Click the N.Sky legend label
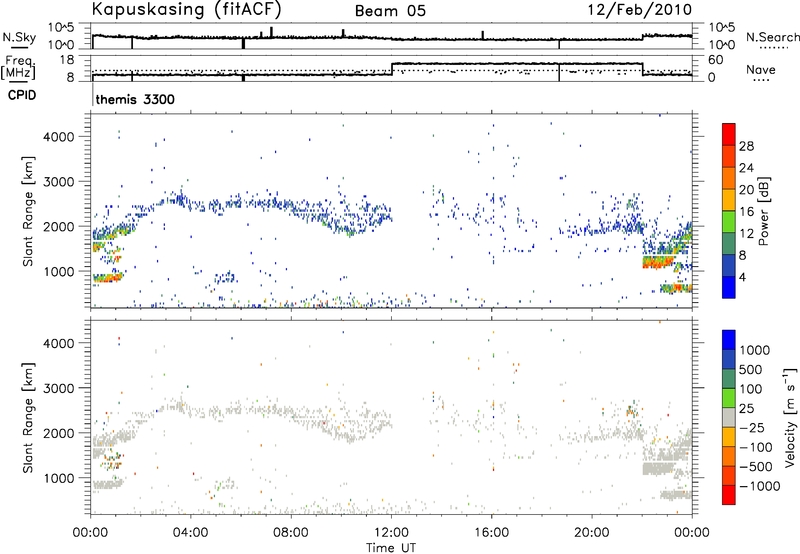 [19, 37]
